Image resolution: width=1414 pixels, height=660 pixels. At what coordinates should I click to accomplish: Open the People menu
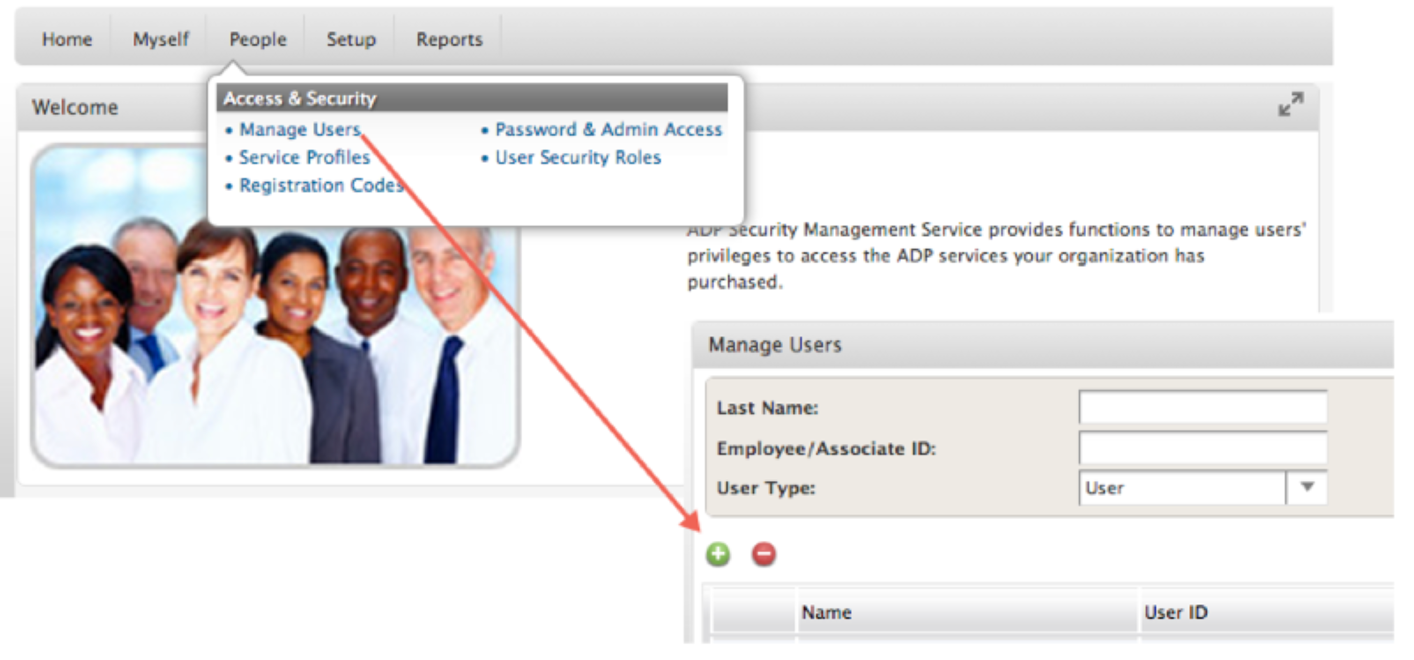click(257, 38)
